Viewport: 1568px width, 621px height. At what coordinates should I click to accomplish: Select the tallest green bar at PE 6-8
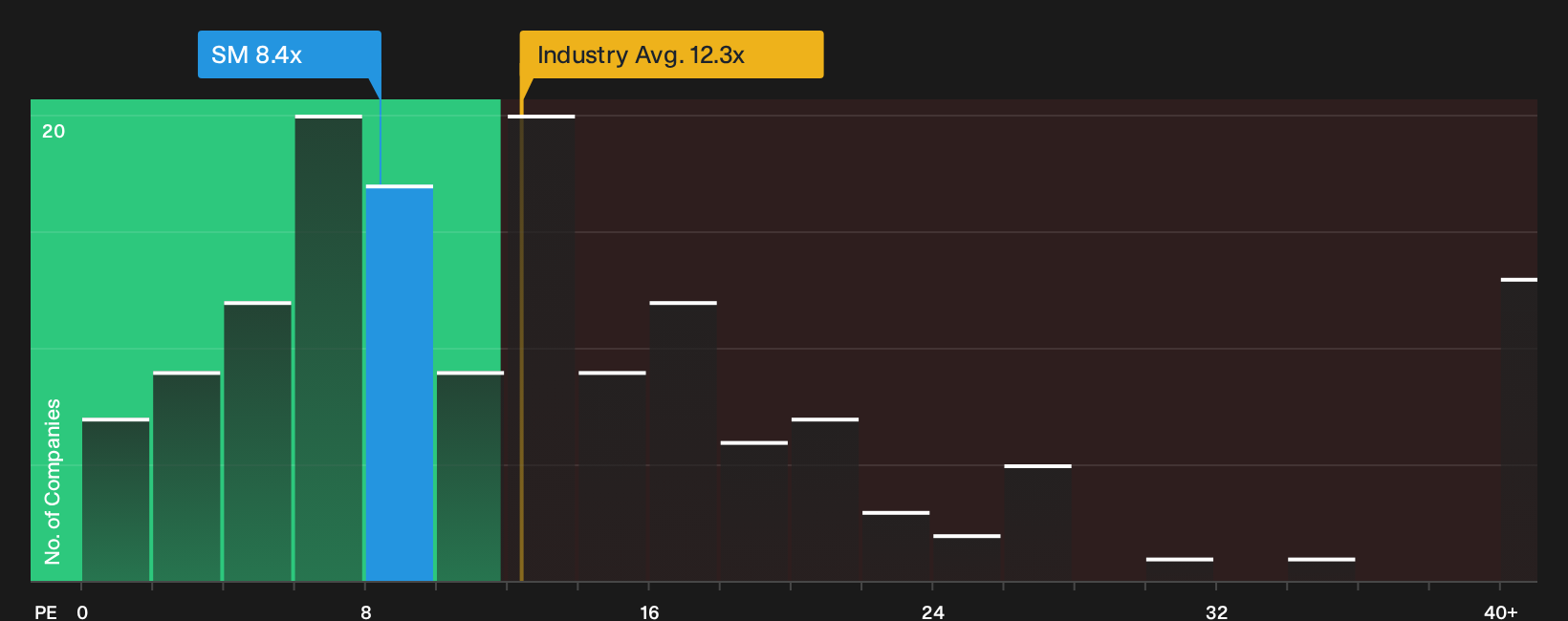pos(329,349)
